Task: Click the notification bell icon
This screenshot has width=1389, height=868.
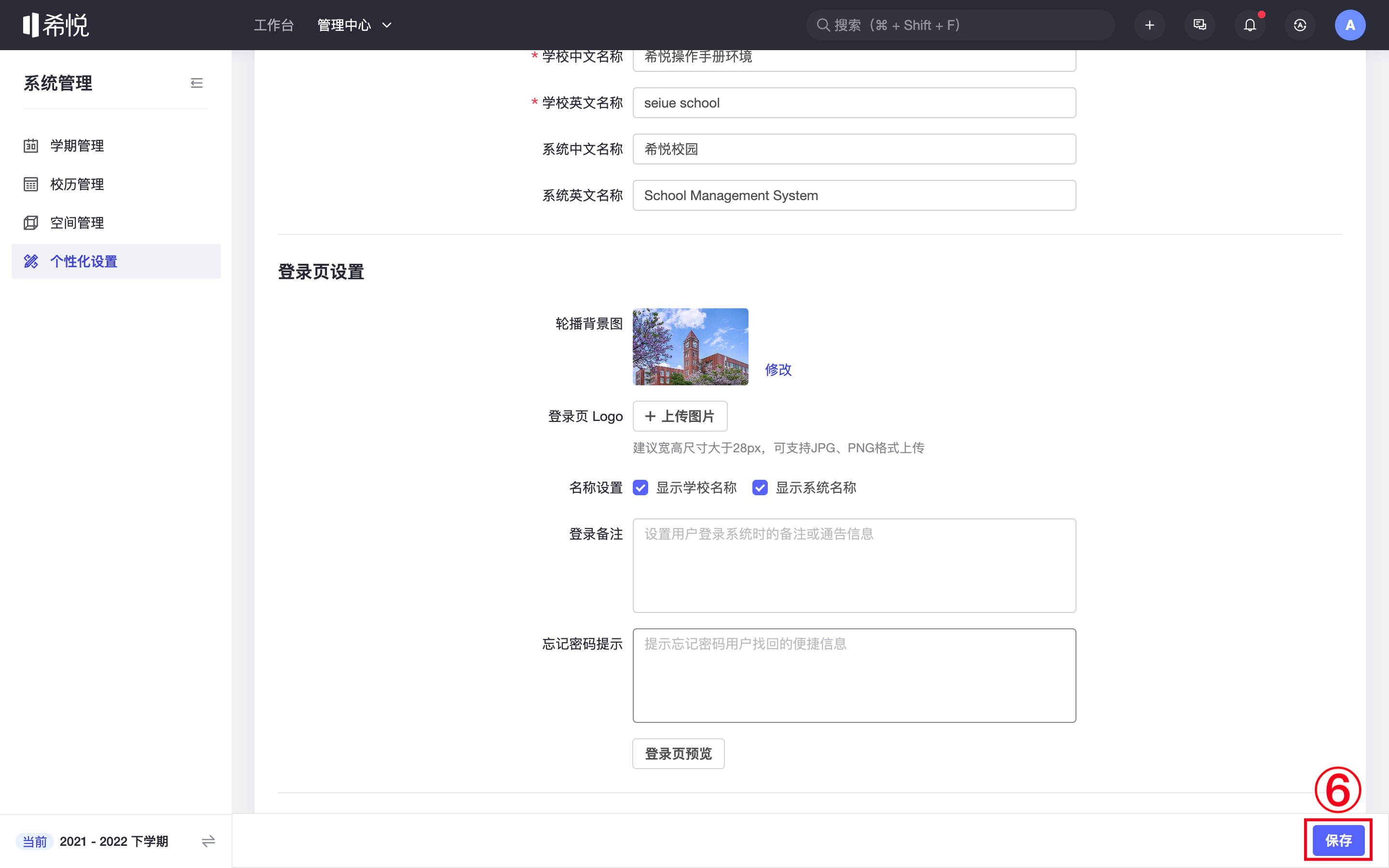Action: tap(1250, 25)
